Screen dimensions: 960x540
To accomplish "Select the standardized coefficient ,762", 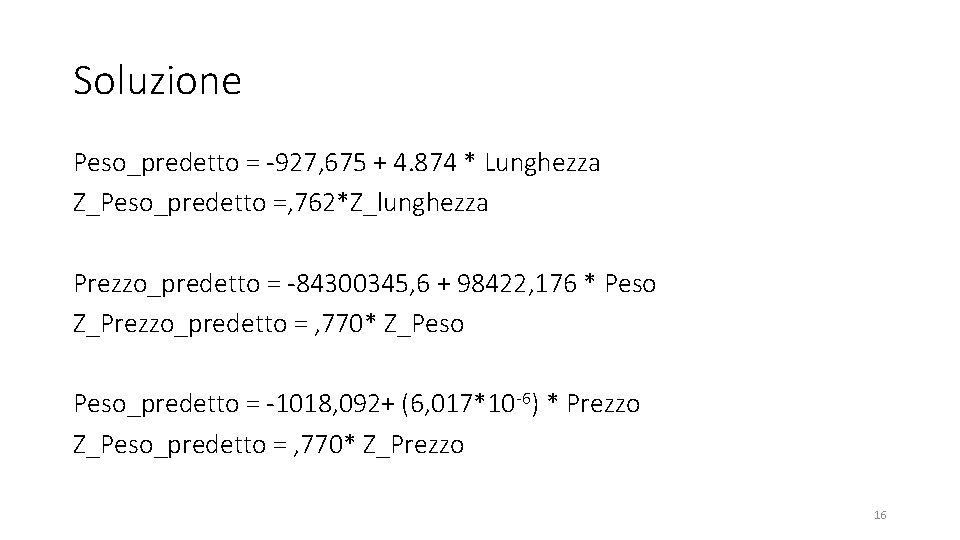I will (311, 203).
